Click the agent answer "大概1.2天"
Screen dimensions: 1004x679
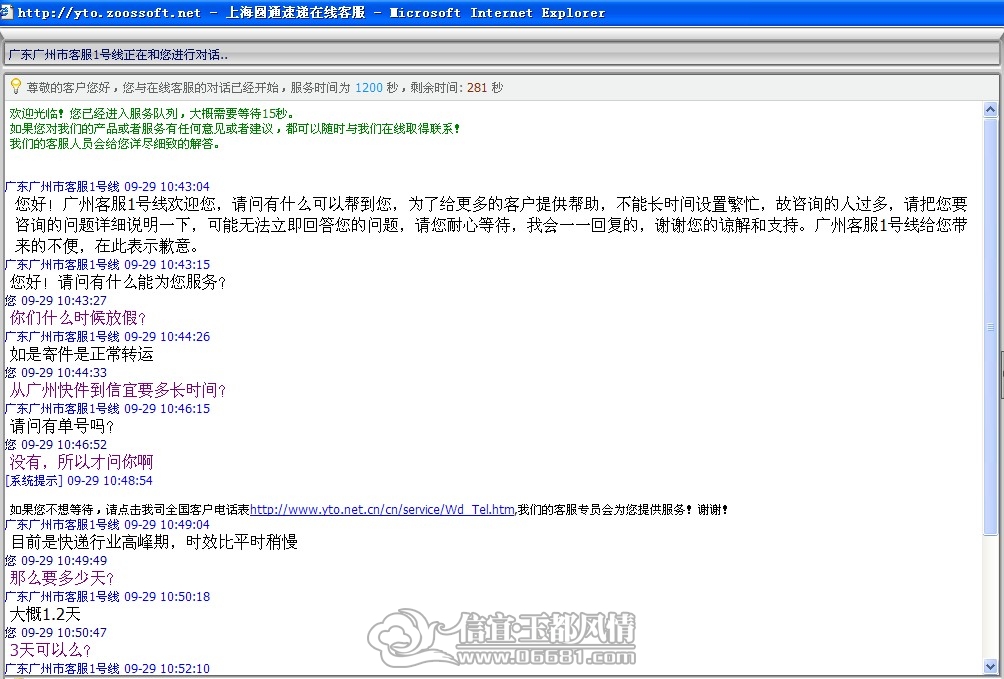pos(45,614)
